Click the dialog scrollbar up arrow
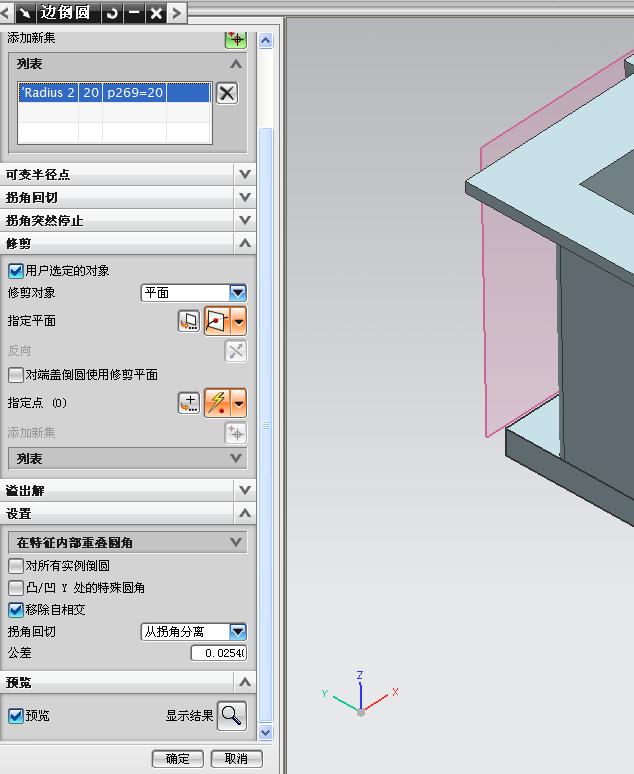This screenshot has width=634, height=774. pos(266,40)
